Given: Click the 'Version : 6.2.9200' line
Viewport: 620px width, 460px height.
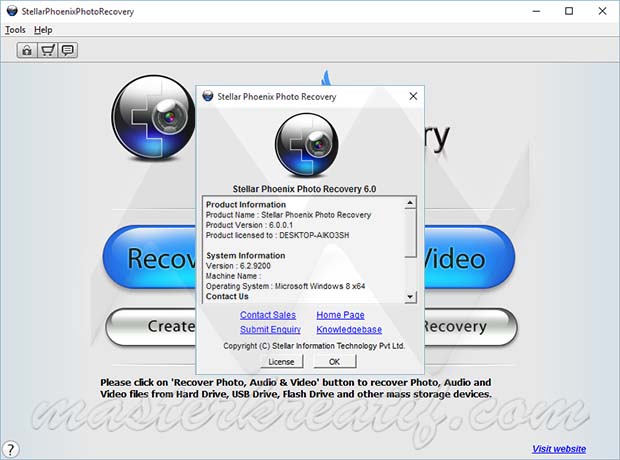Looking at the screenshot, I should coord(238,266).
